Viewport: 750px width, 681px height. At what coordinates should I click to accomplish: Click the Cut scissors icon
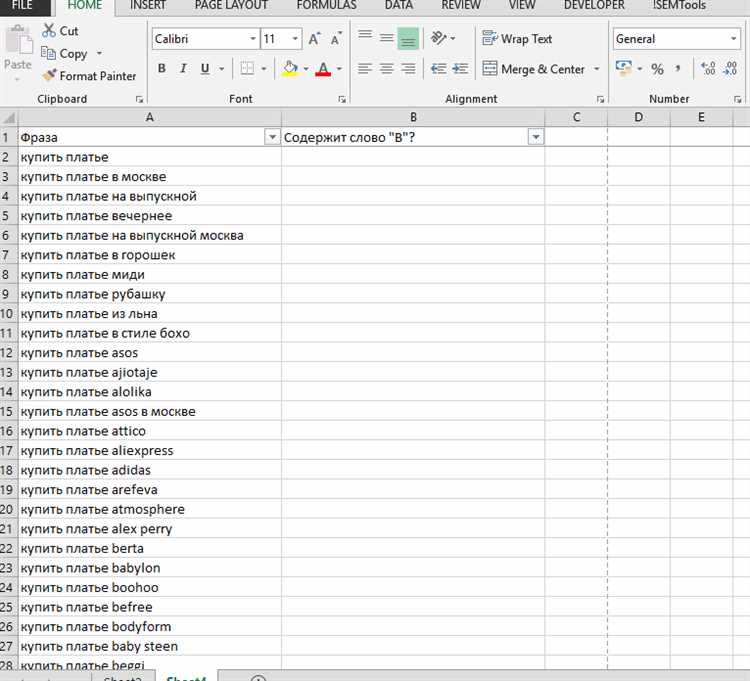[48, 31]
